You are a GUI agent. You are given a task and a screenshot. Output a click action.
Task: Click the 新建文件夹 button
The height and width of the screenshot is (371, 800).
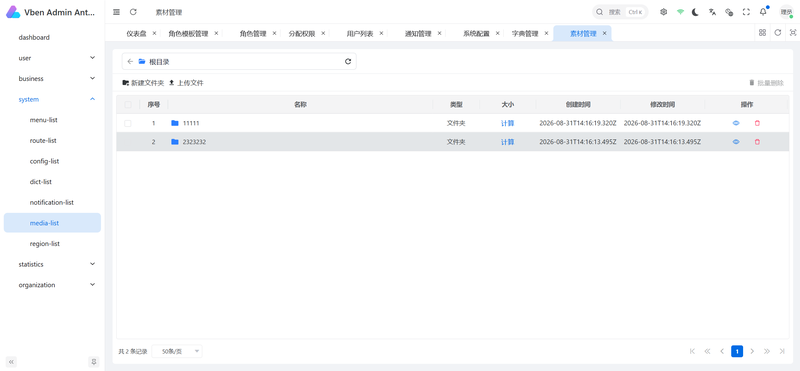(x=143, y=83)
